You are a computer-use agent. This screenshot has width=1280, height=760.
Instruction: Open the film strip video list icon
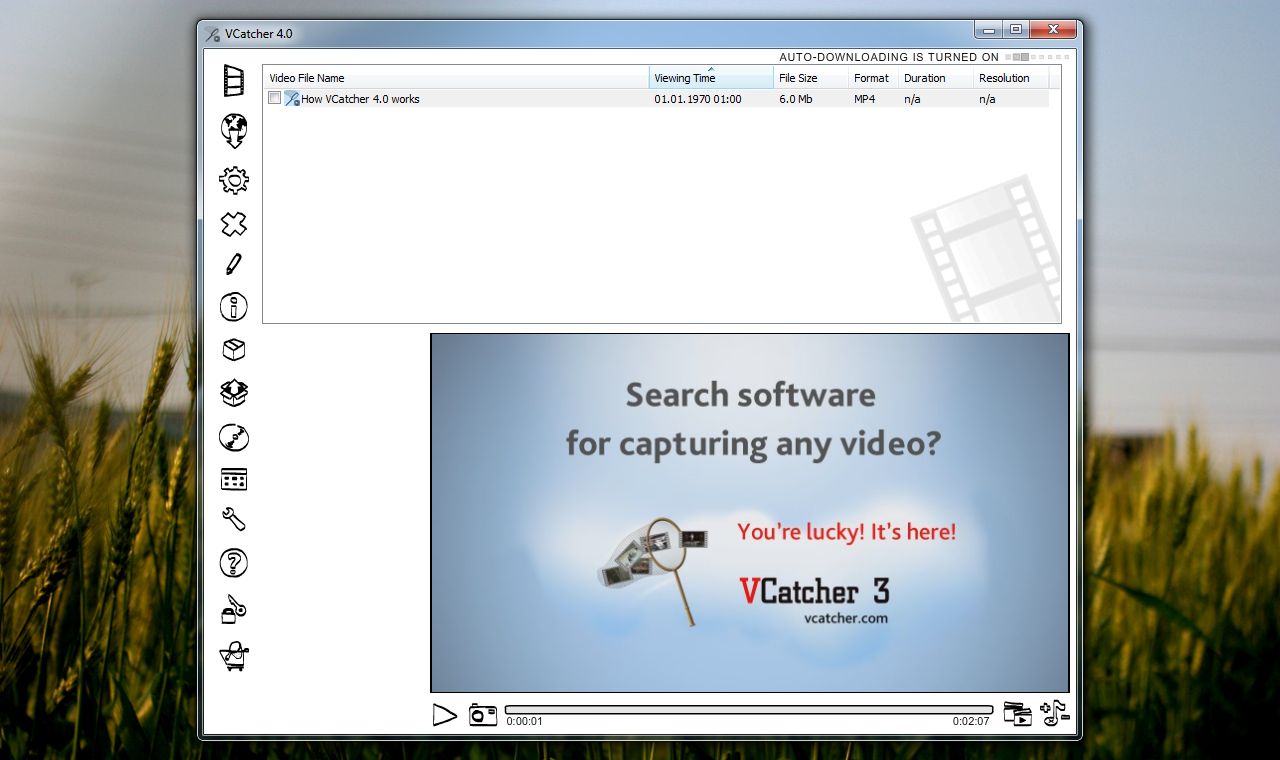[x=234, y=80]
